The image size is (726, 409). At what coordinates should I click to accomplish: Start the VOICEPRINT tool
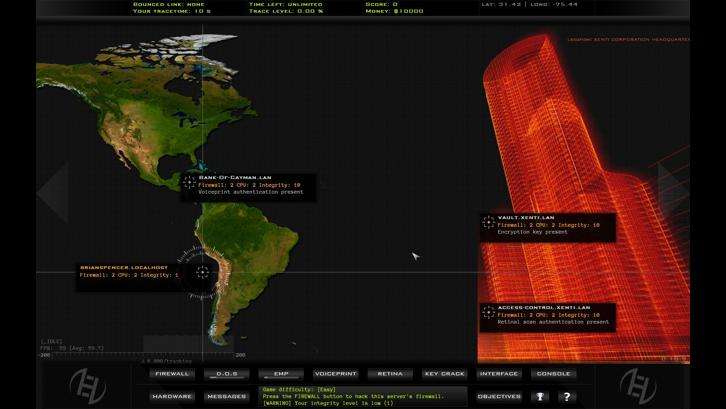point(335,374)
